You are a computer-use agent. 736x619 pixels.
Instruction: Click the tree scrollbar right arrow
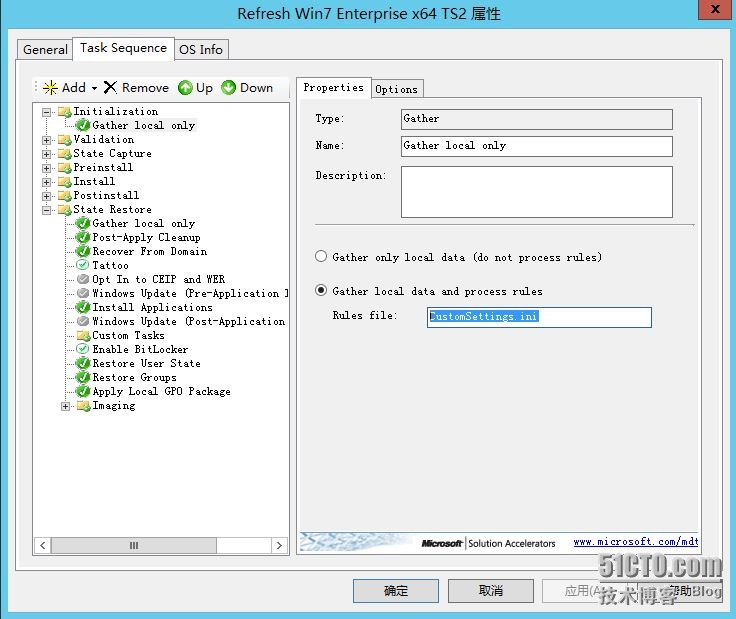click(279, 545)
